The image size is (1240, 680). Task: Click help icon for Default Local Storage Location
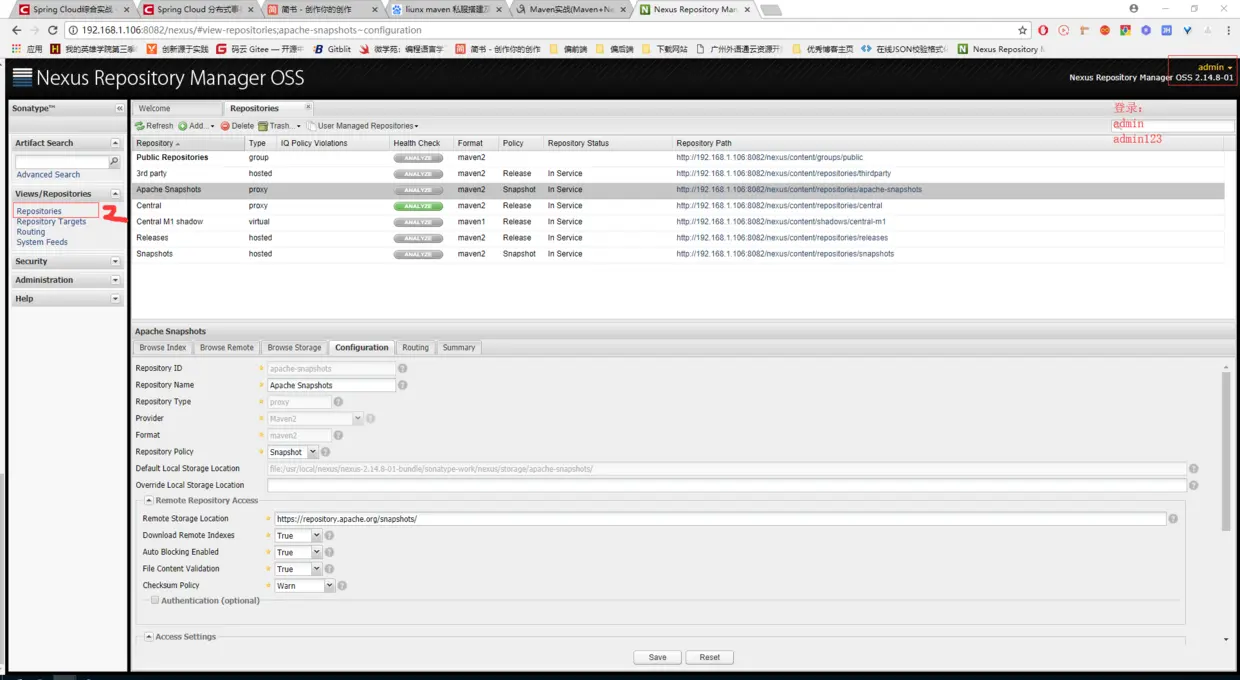point(1193,469)
